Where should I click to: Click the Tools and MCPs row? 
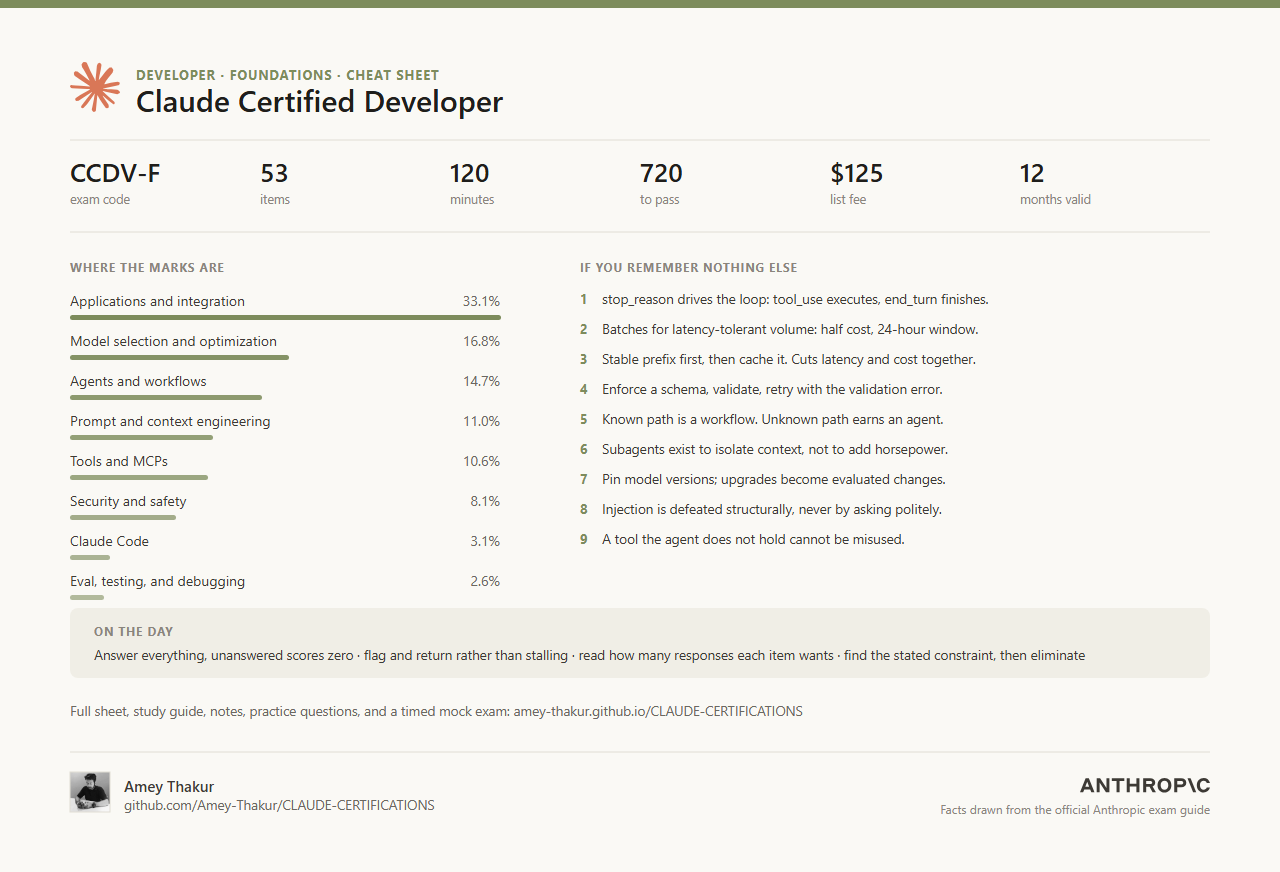click(x=285, y=466)
